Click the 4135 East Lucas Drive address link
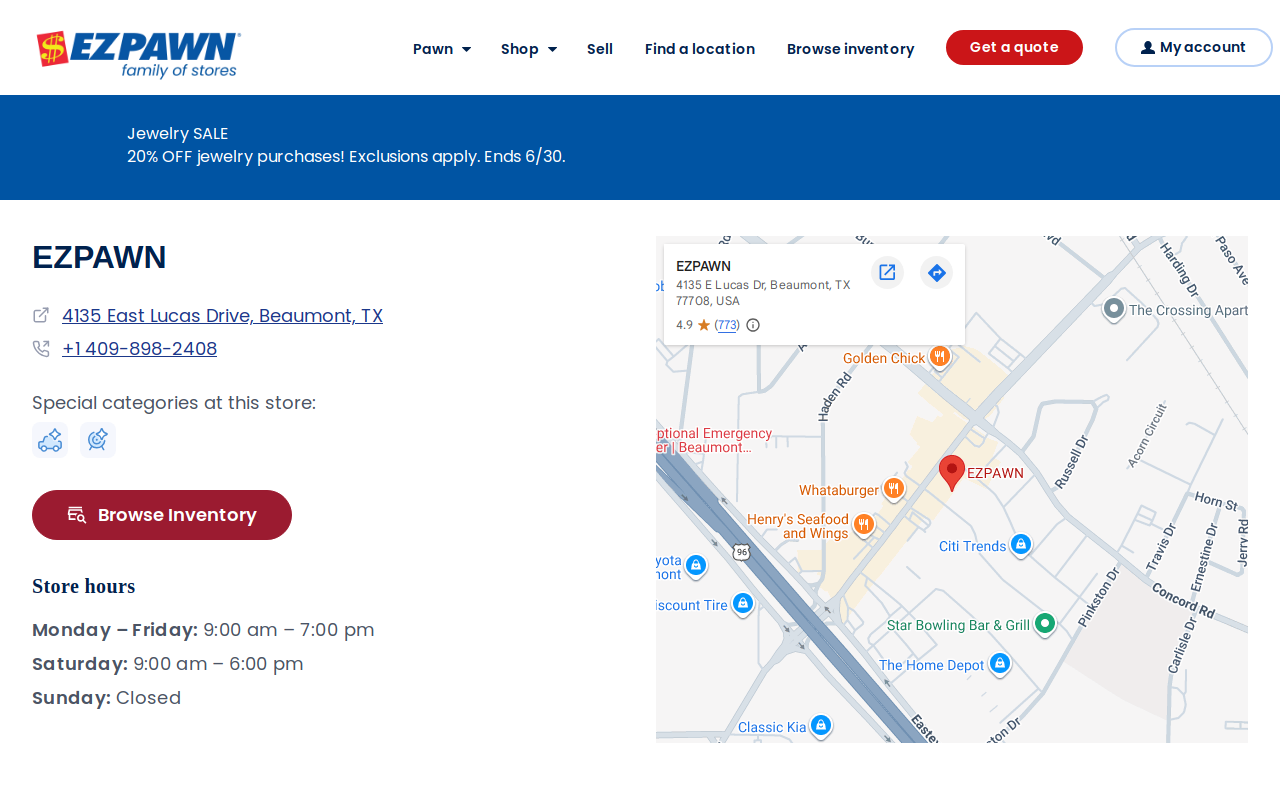Image resolution: width=1280 pixels, height=800 pixels. [x=222, y=316]
